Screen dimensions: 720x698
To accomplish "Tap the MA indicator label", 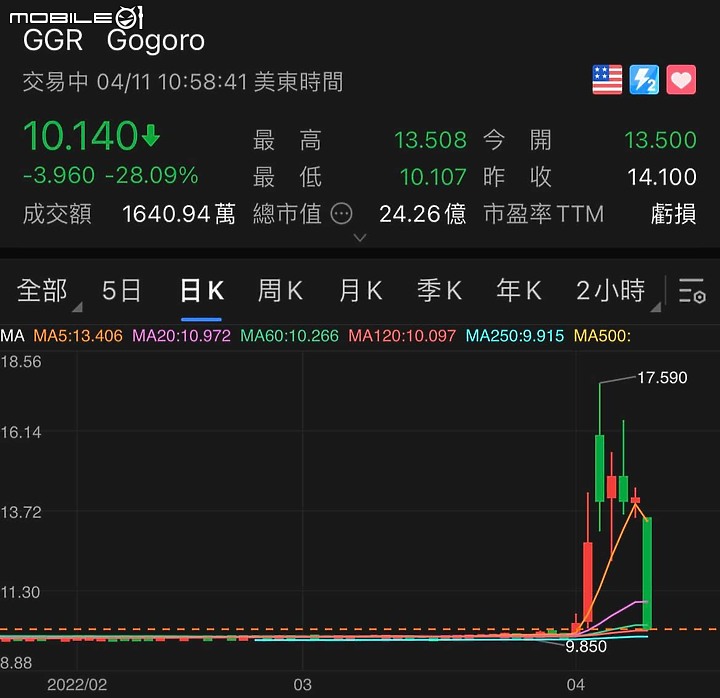I will [13, 336].
